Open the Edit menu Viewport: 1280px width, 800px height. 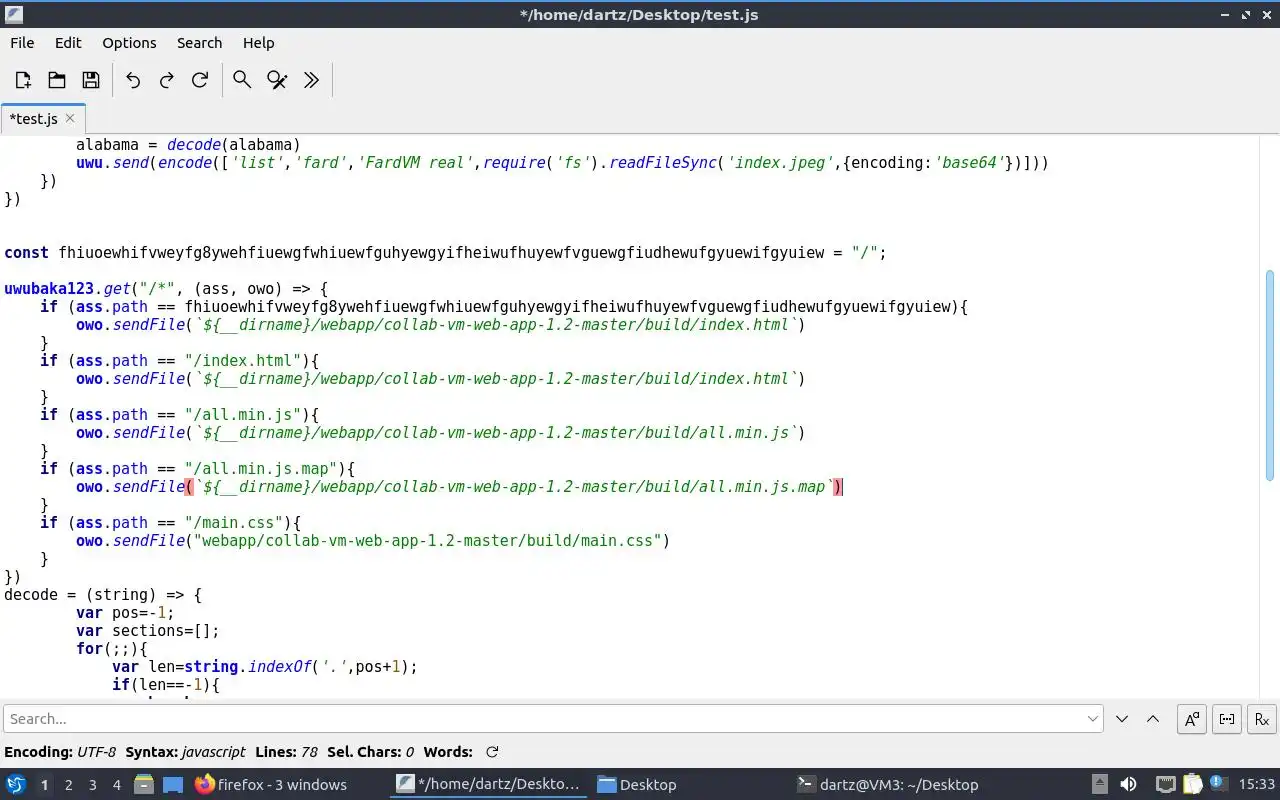68,43
